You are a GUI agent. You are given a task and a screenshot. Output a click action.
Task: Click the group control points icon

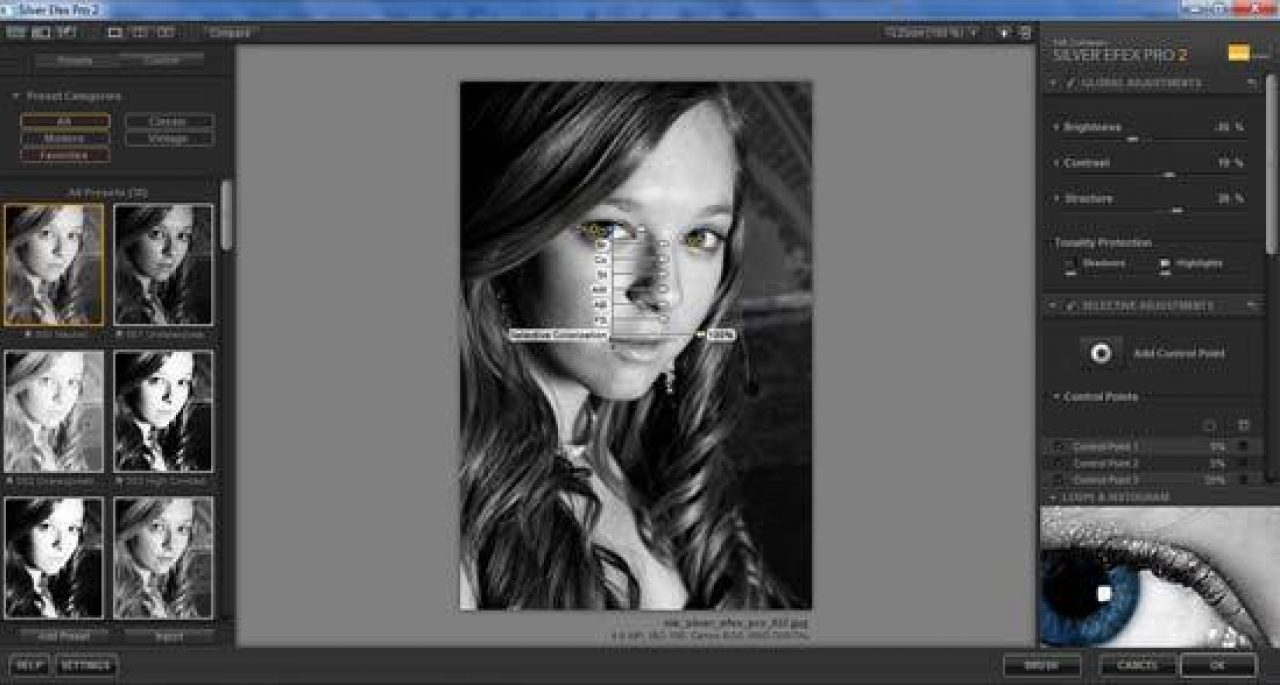pos(1209,425)
